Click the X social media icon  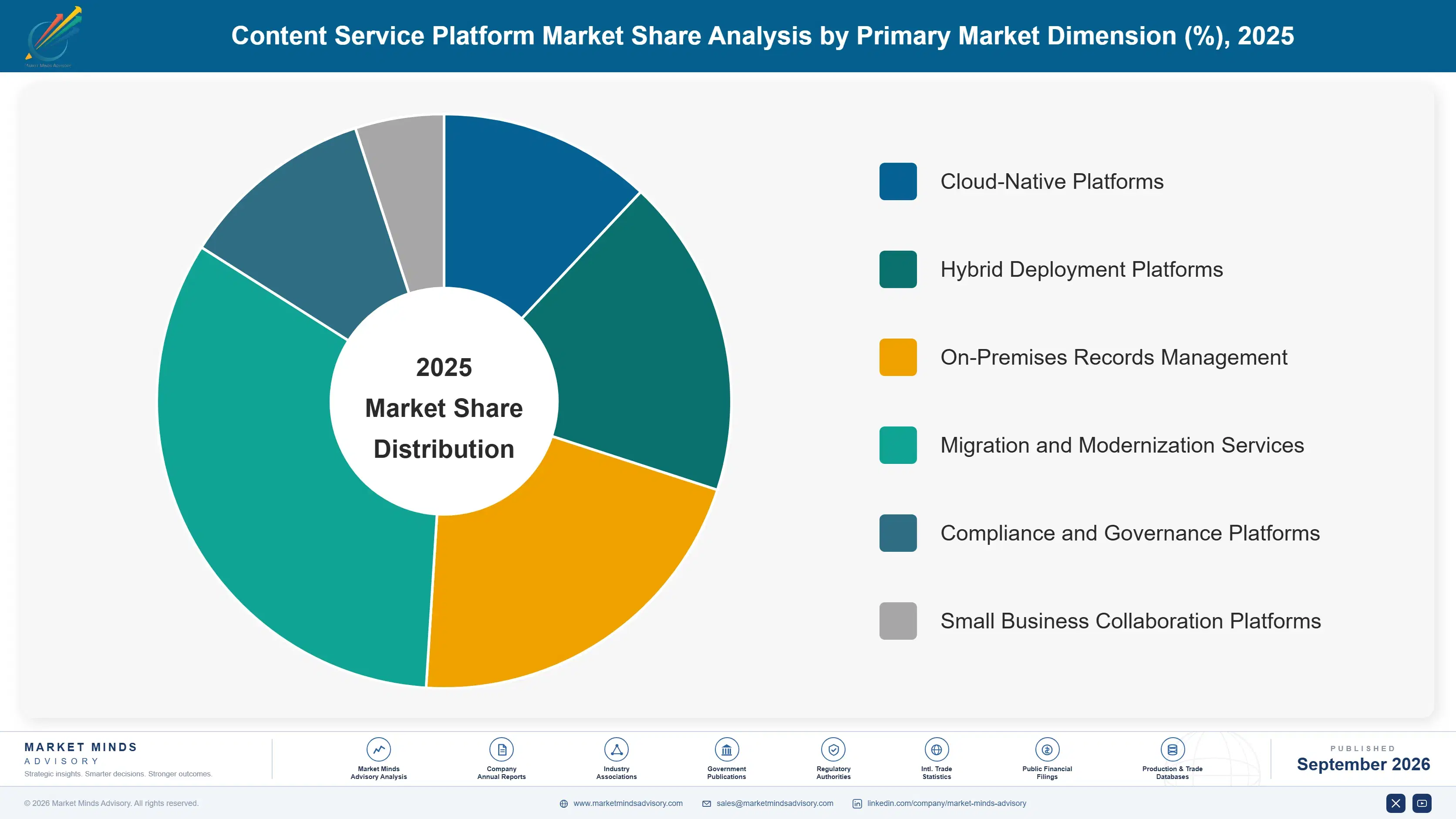point(1395,803)
